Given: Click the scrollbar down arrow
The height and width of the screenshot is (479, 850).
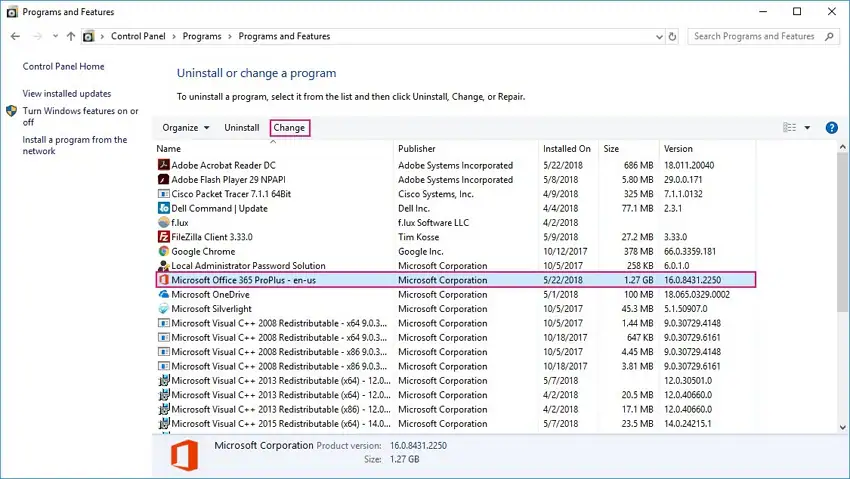Looking at the screenshot, I should [x=842, y=427].
